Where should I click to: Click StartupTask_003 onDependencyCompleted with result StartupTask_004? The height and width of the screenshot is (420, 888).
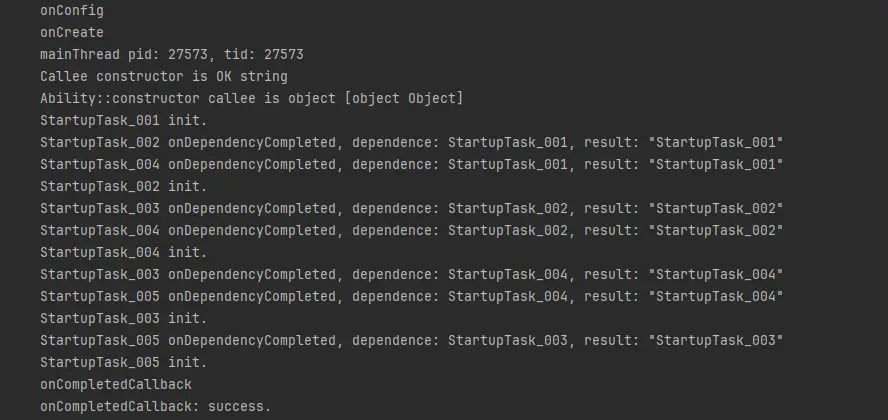click(x=412, y=275)
